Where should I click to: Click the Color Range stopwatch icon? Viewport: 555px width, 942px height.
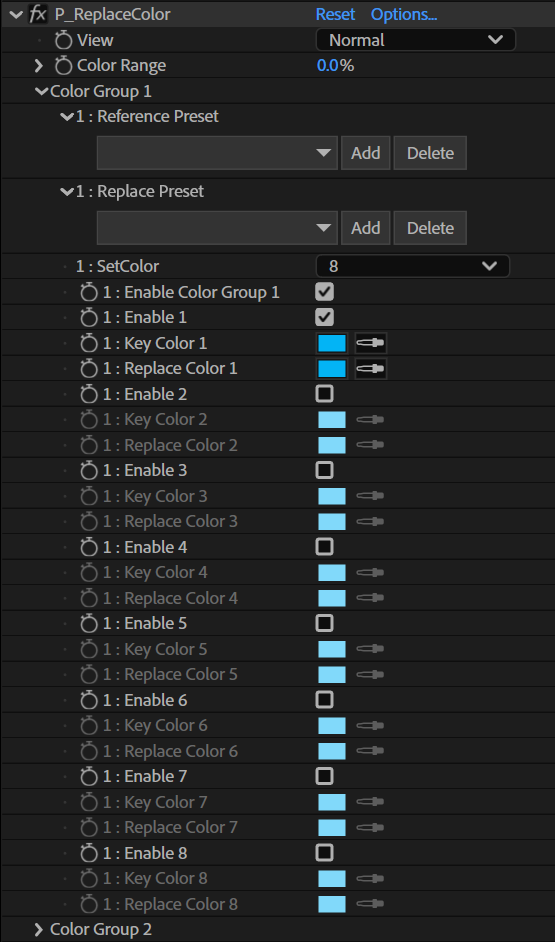63,66
